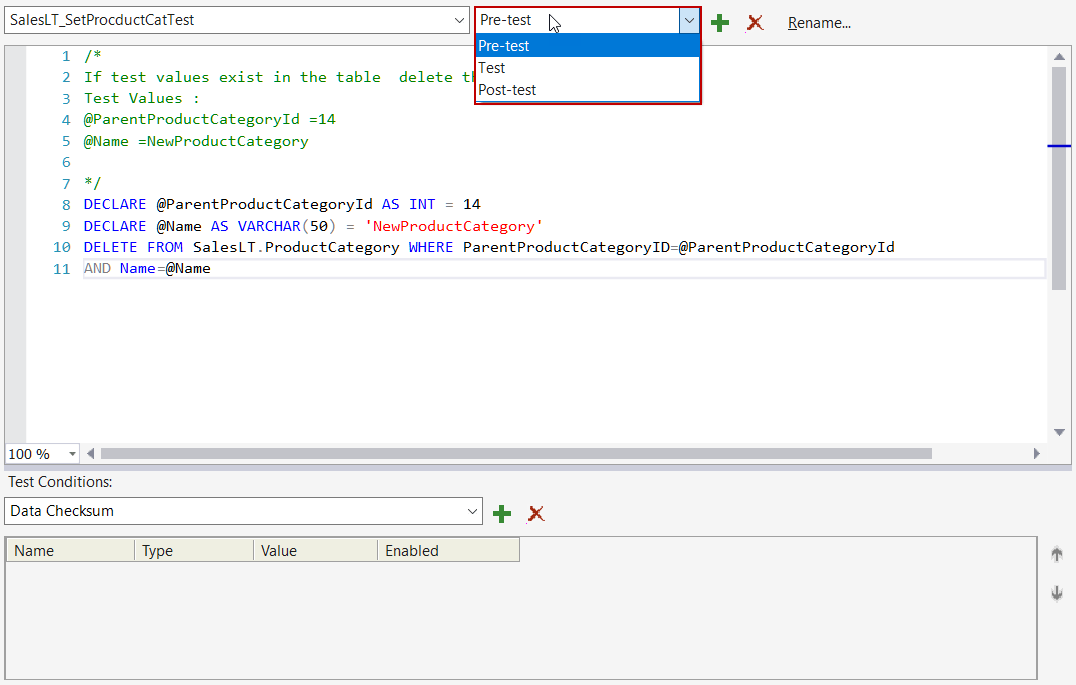Image resolution: width=1076 pixels, height=685 pixels.
Task: Remove selected test condition via red X
Action: (x=536, y=513)
